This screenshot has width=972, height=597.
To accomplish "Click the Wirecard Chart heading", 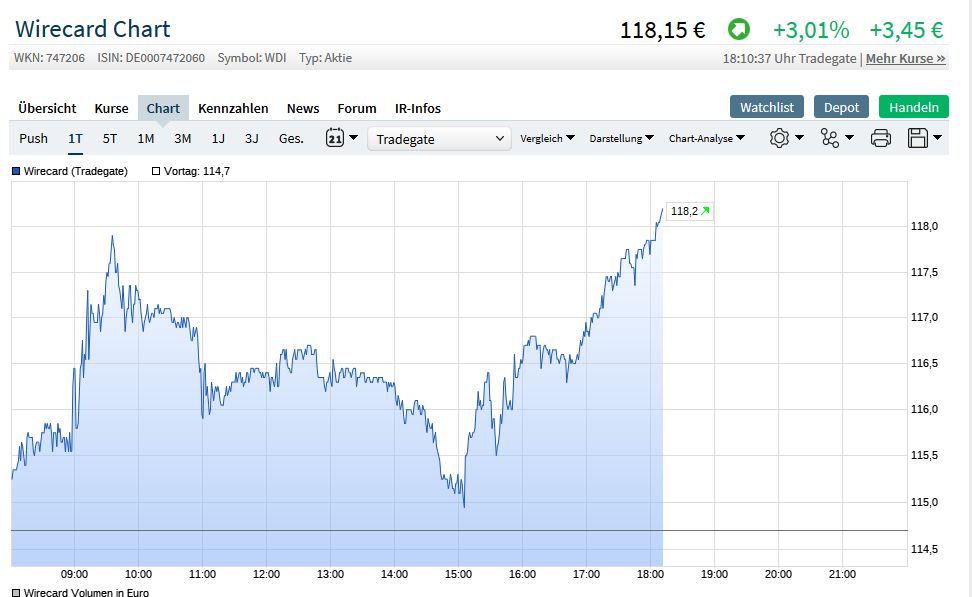I will (92, 29).
